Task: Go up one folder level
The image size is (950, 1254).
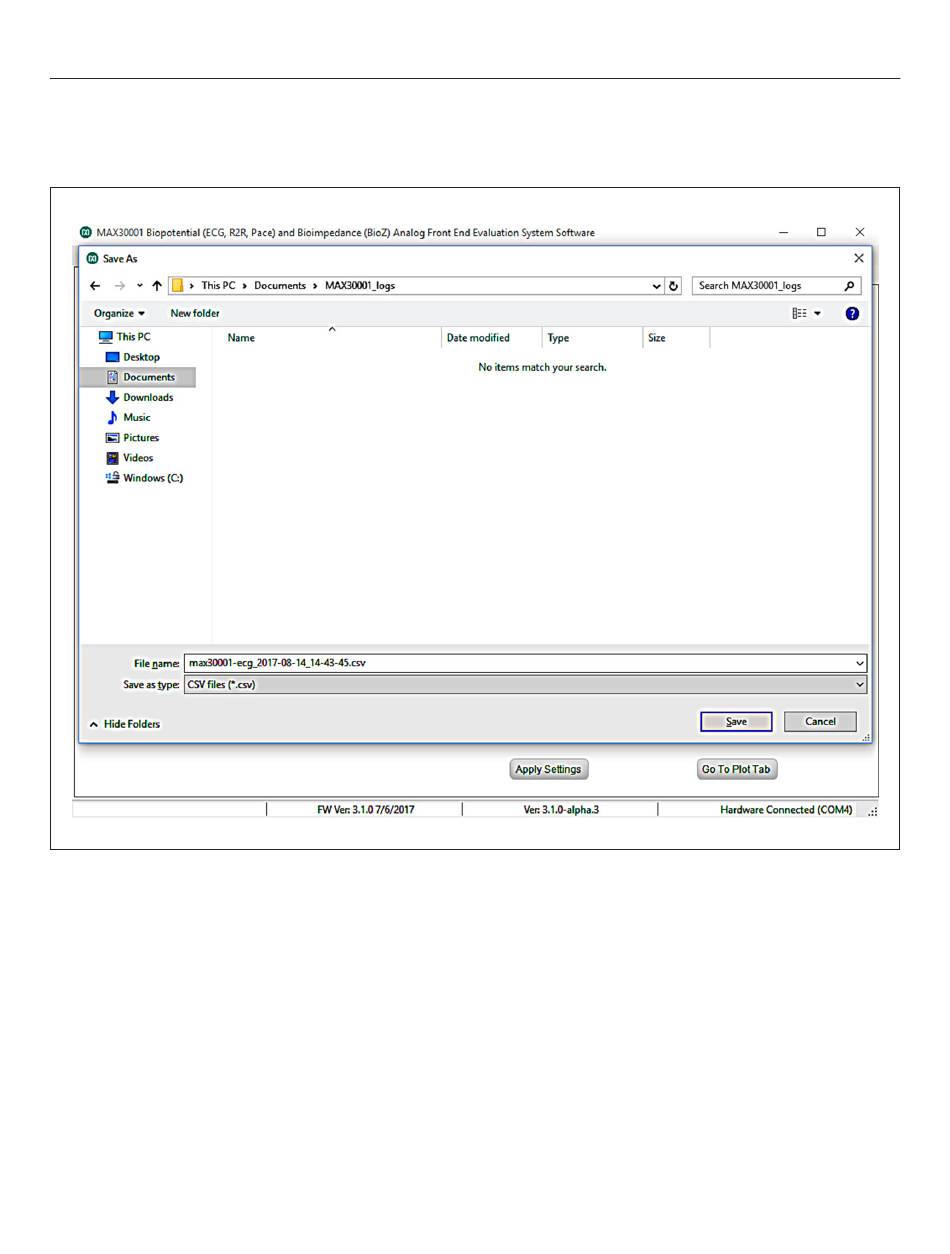Action: pyautogui.click(x=157, y=286)
